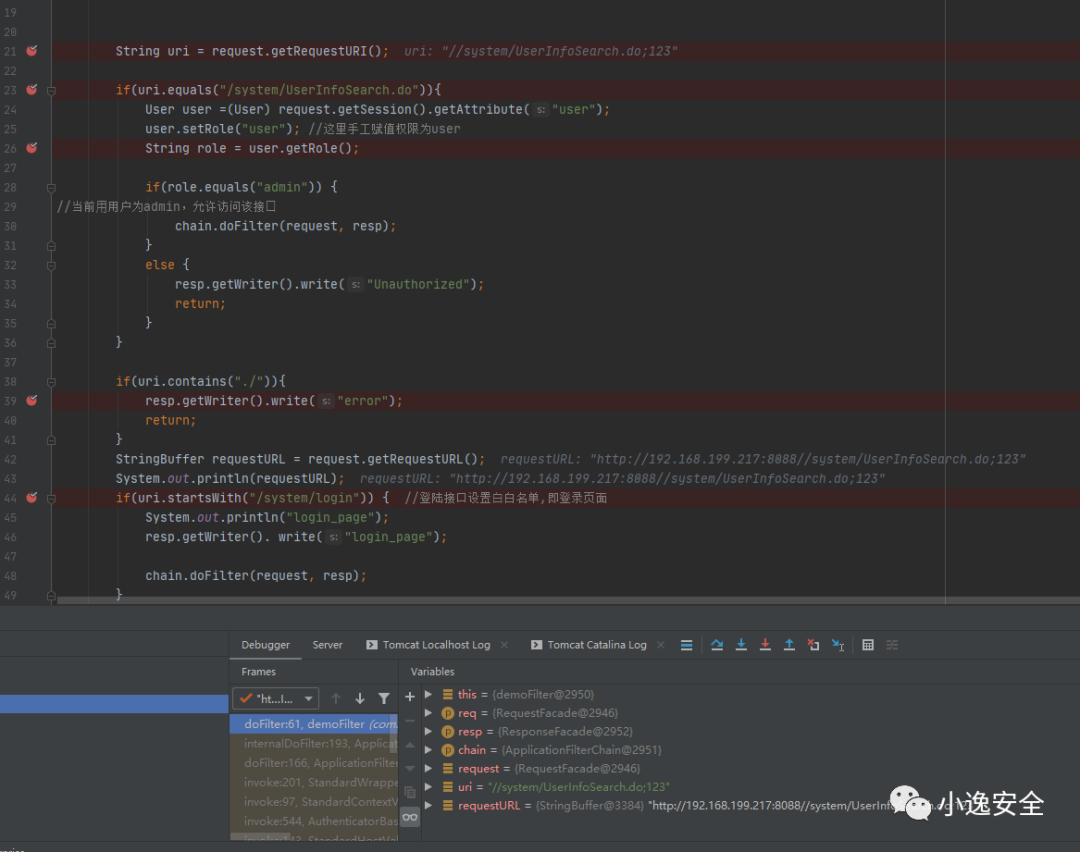The image size is (1080, 852).
Task: Expand the 'chain' variable node
Action: pos(428,749)
